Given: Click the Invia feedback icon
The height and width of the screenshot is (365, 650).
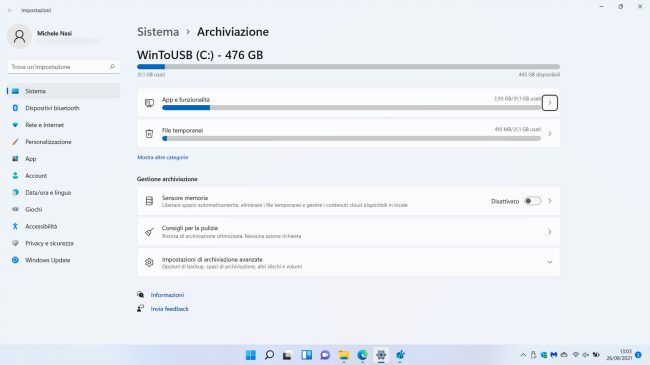Looking at the screenshot, I should click(141, 309).
